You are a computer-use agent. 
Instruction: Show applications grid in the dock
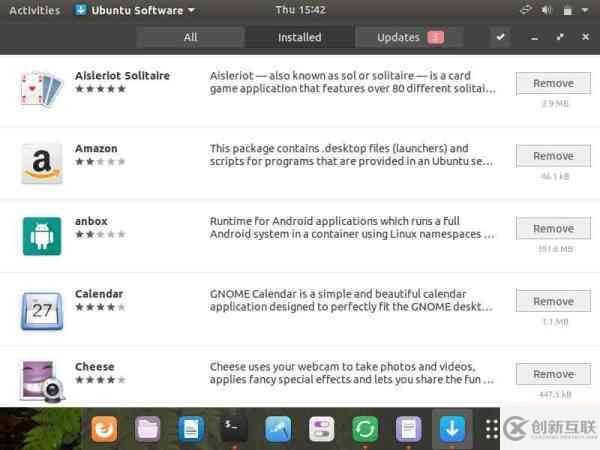[491, 429]
